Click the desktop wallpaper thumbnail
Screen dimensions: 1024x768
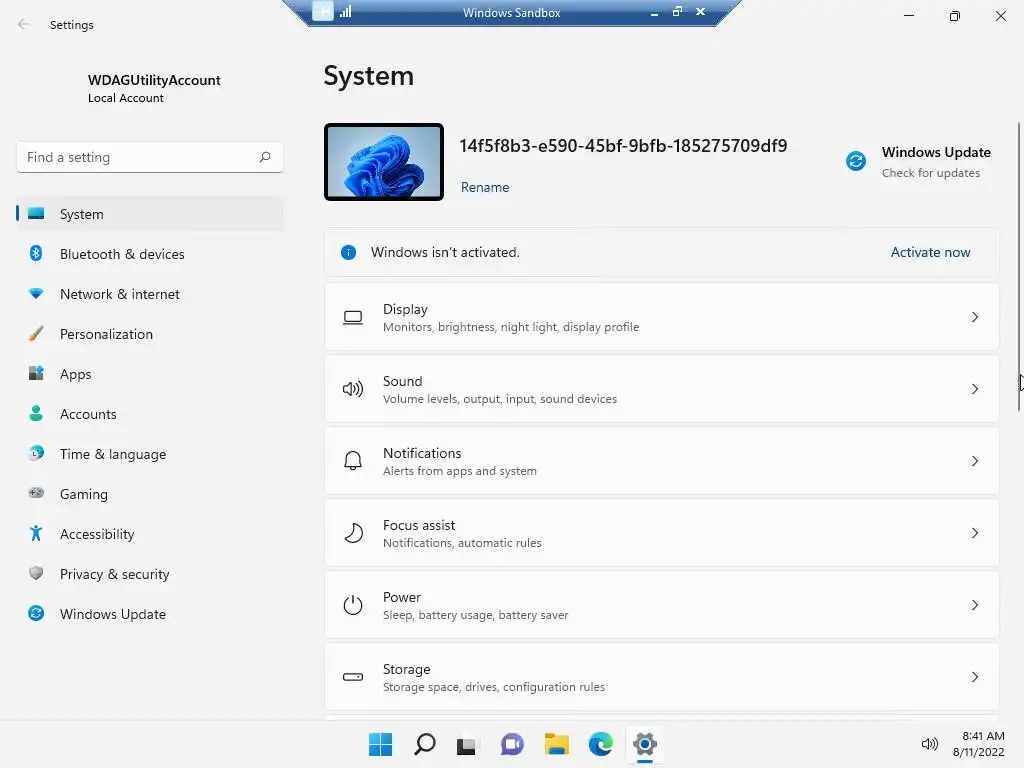(384, 162)
